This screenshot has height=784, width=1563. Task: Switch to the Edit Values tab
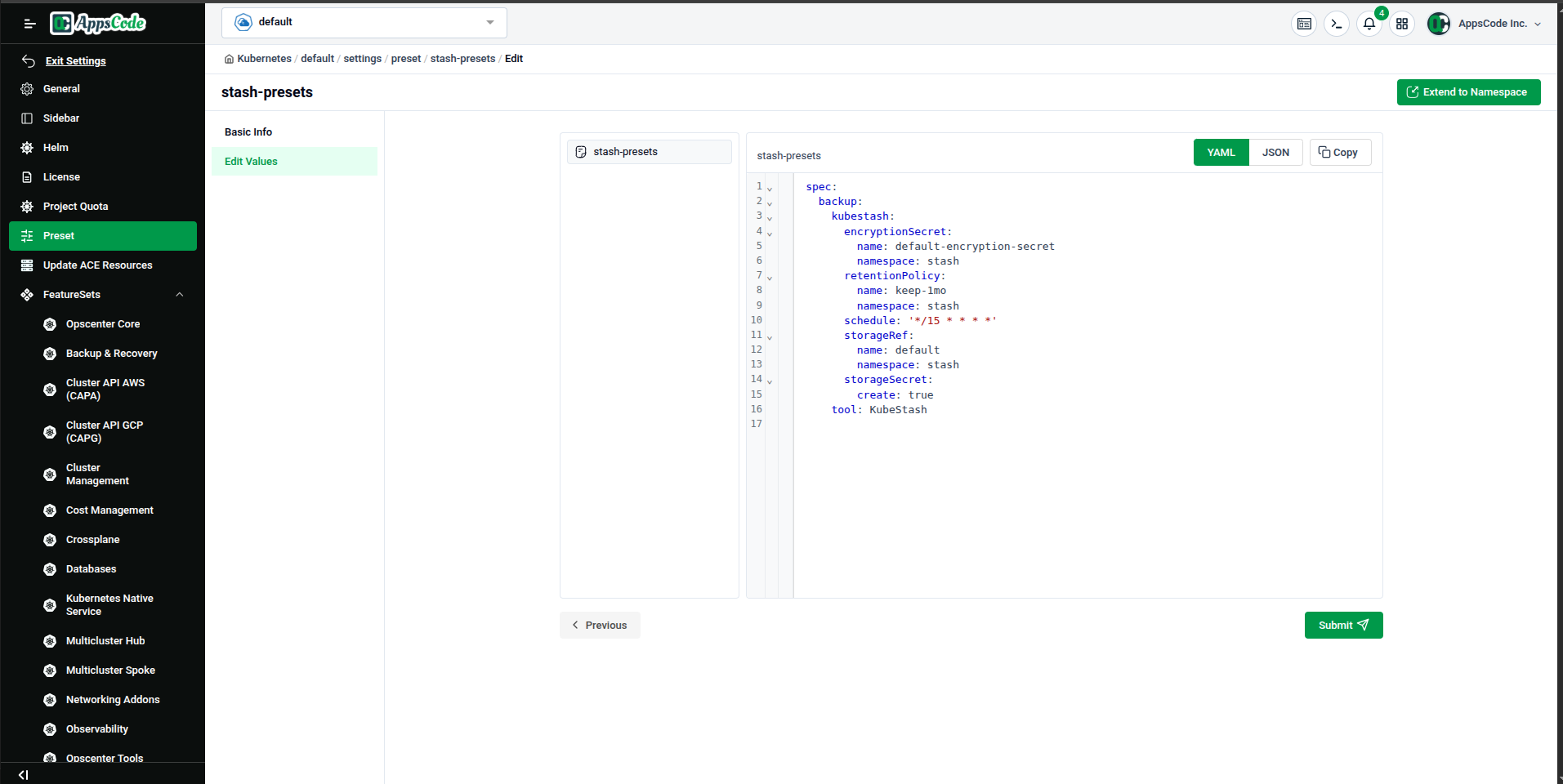(251, 161)
